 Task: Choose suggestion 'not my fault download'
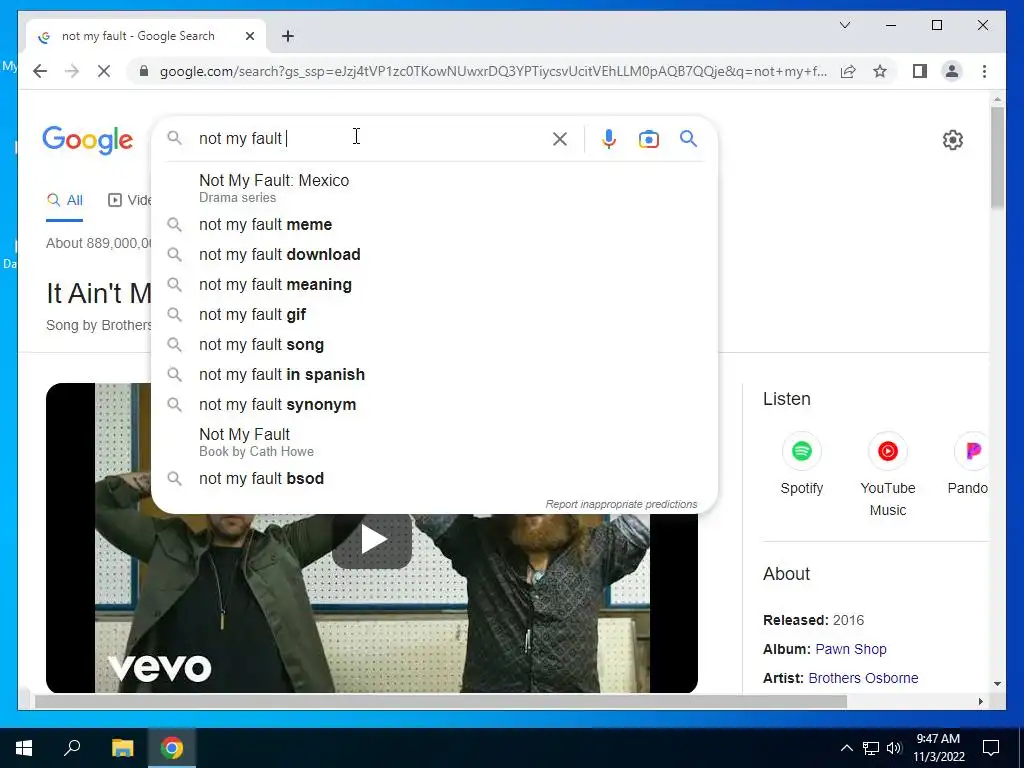[x=434, y=255]
